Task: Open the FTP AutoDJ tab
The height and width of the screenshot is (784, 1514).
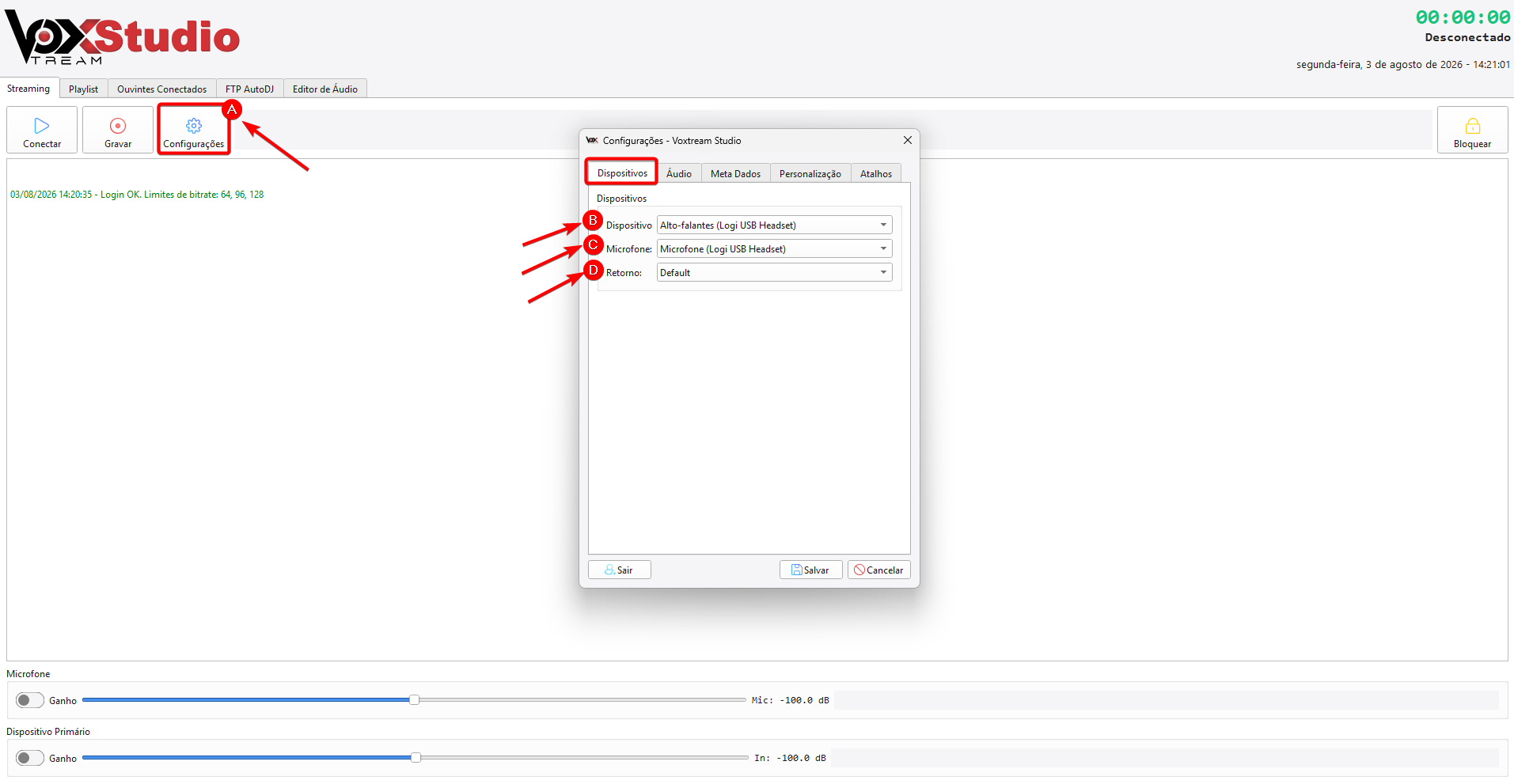Action: pos(249,89)
